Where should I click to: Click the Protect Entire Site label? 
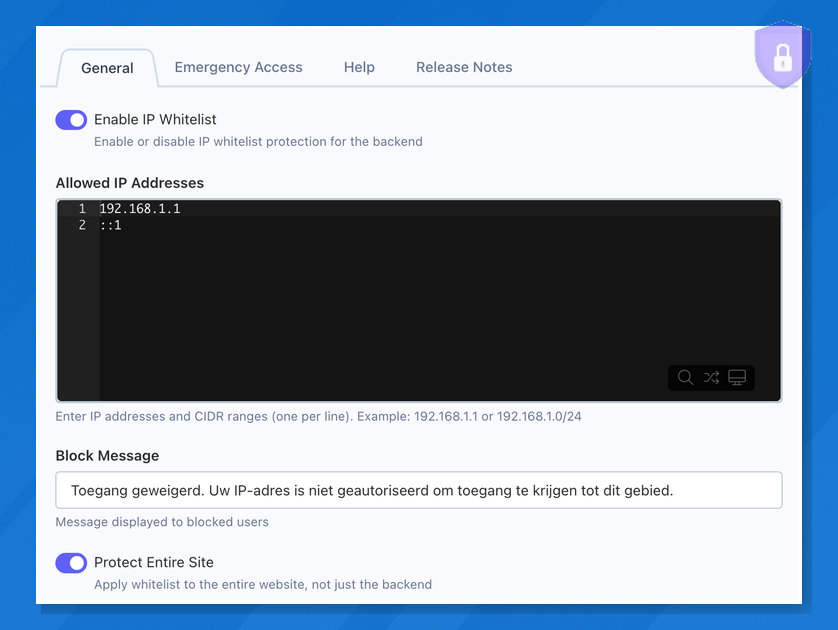[x=154, y=562]
